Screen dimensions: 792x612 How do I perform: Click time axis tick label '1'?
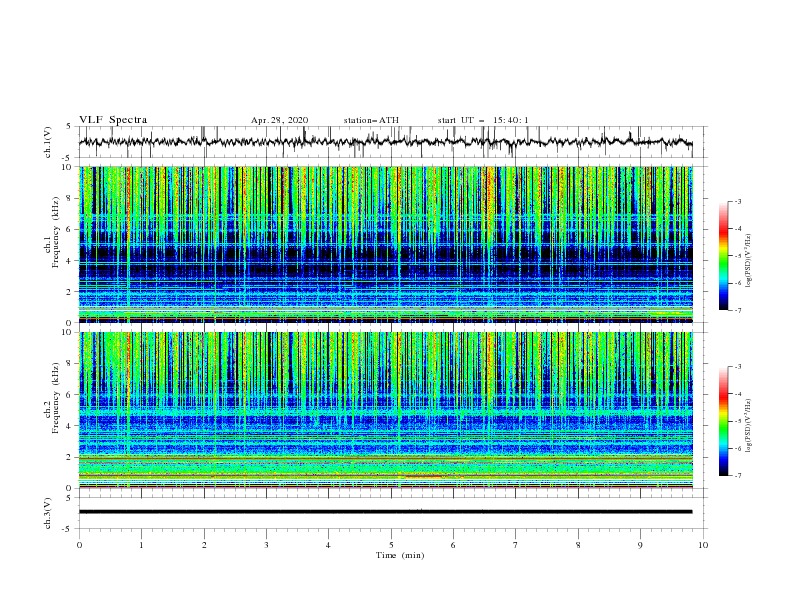(141, 545)
